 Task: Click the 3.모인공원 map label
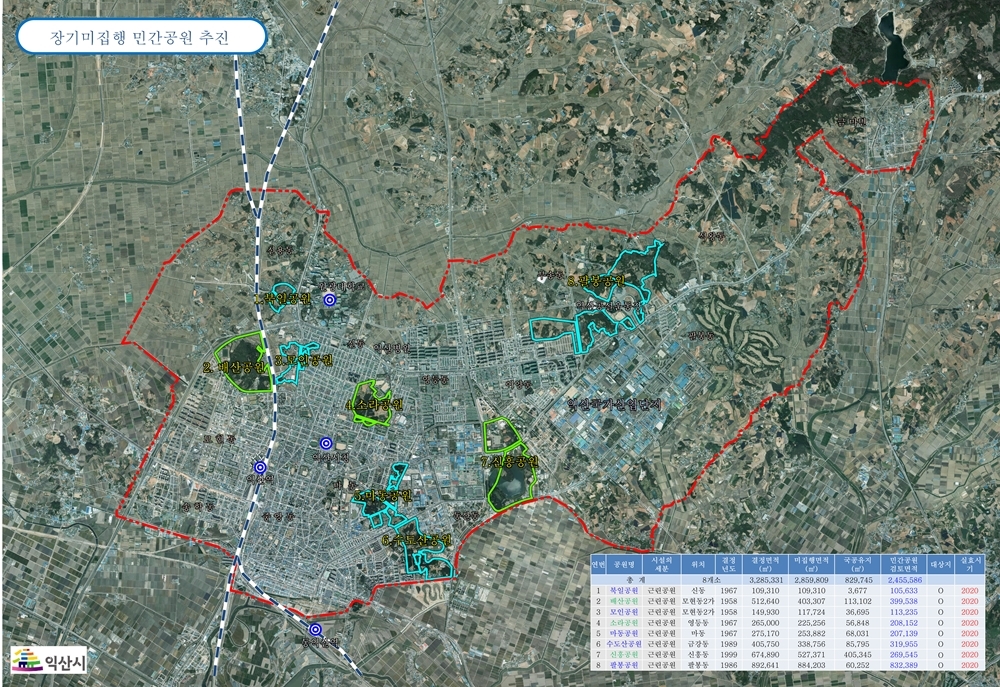[304, 360]
